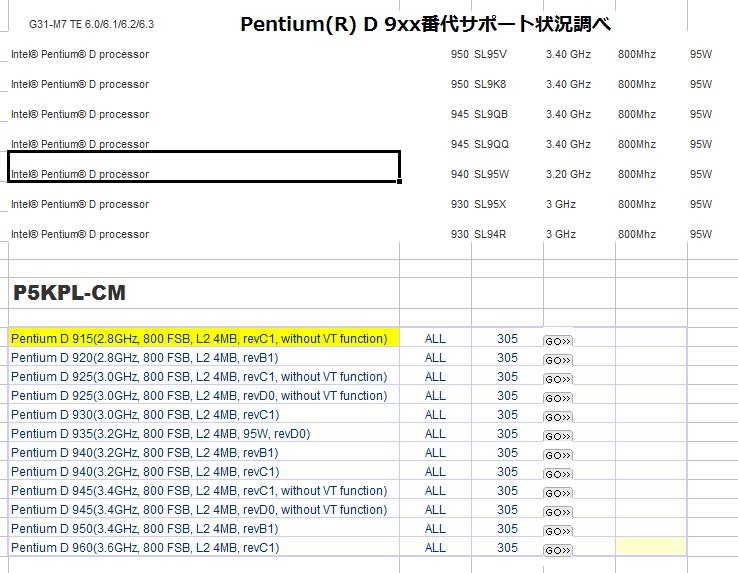
Task: Click GO>> button for Pentium D 925 revC1 row
Action: coord(558,379)
